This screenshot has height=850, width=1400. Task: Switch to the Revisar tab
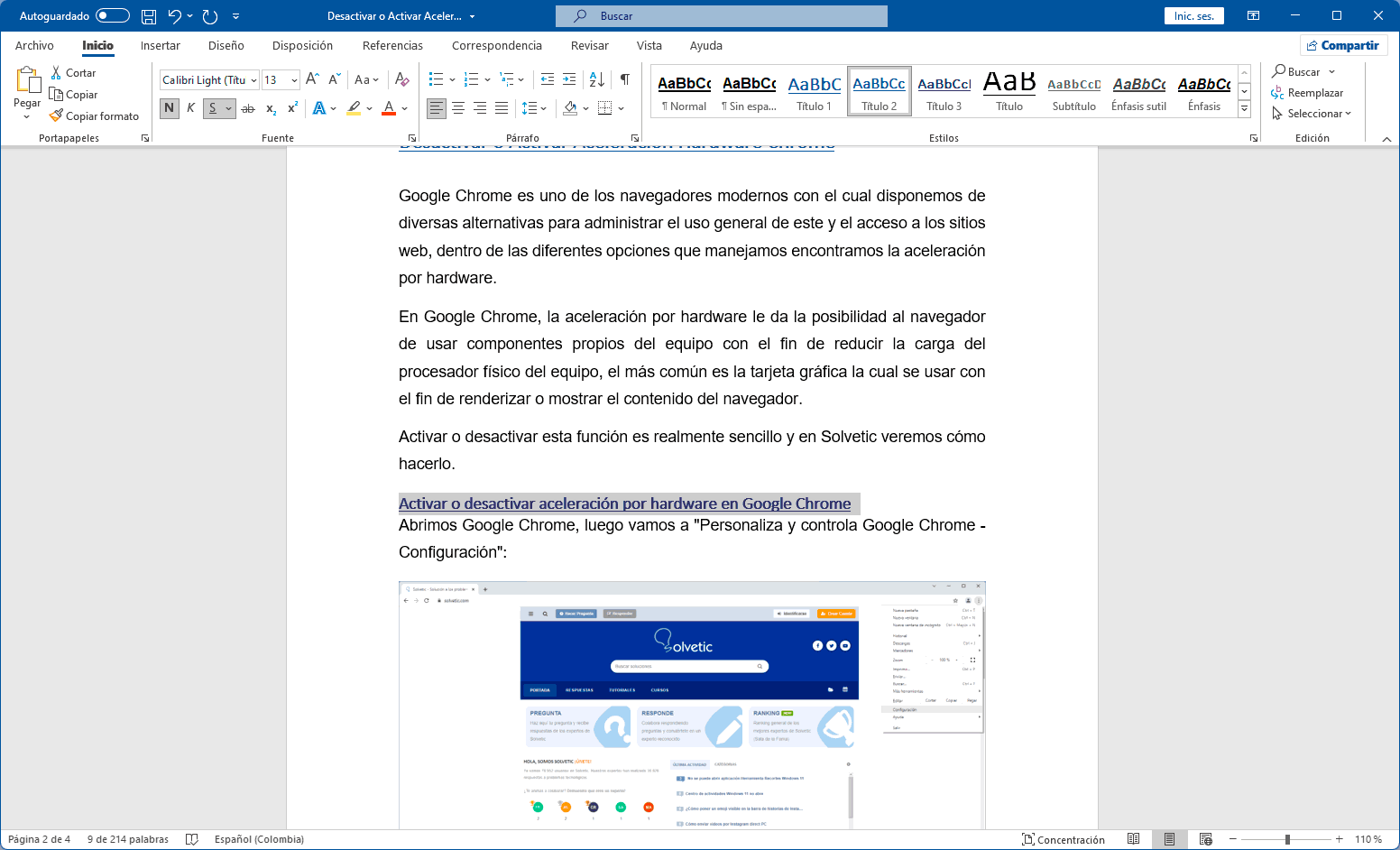click(x=590, y=46)
